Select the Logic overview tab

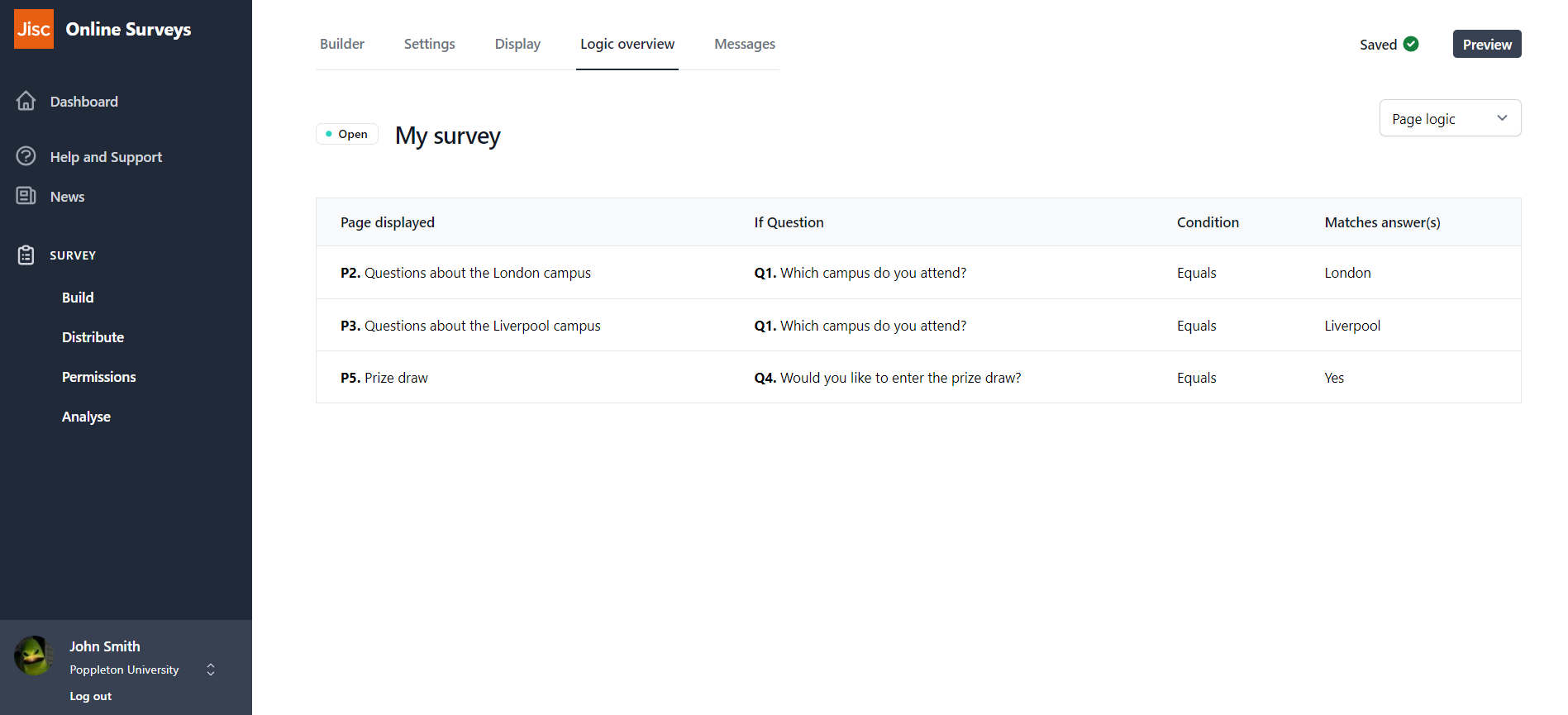[x=627, y=44]
